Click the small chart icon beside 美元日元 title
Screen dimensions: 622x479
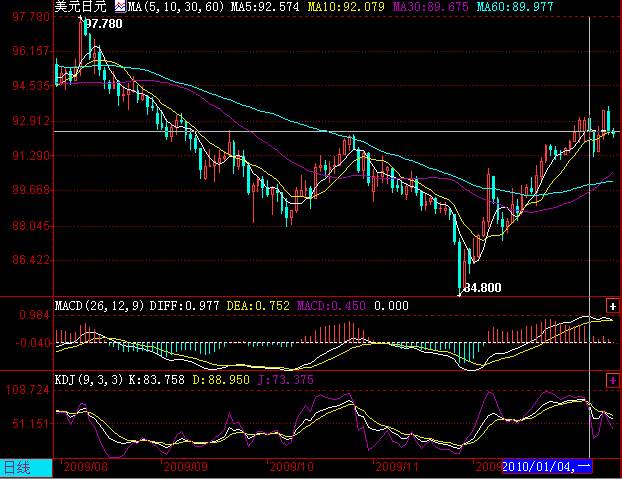[x=120, y=6]
